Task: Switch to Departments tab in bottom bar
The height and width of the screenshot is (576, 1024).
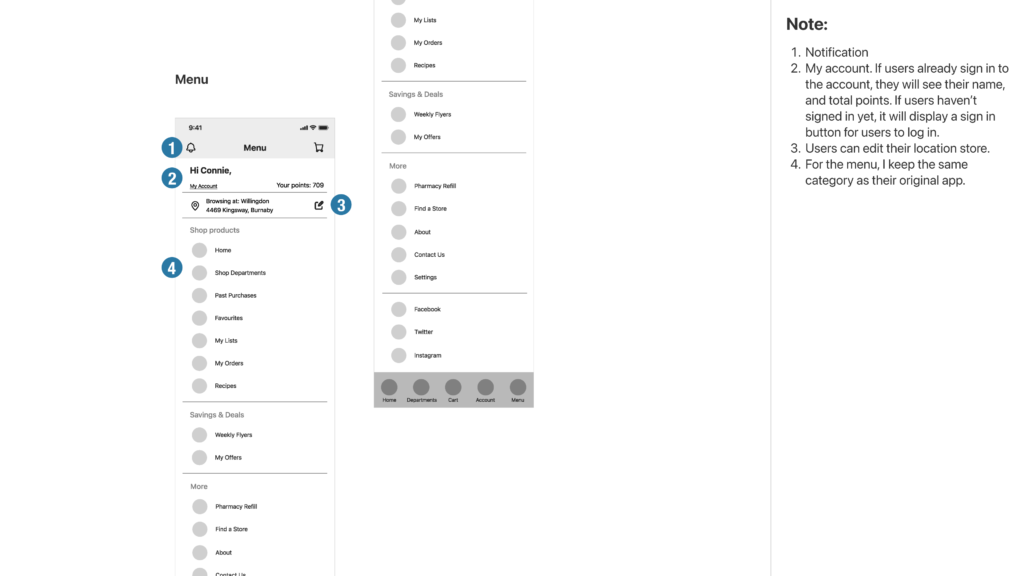Action: coord(421,389)
